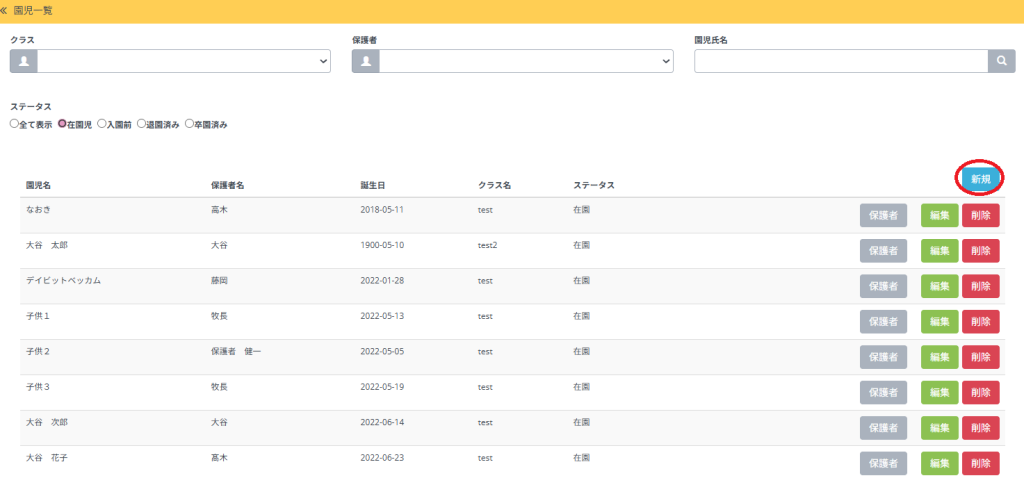Focus the 園児氏名 search text field
The height and width of the screenshot is (478, 1024).
click(841, 61)
